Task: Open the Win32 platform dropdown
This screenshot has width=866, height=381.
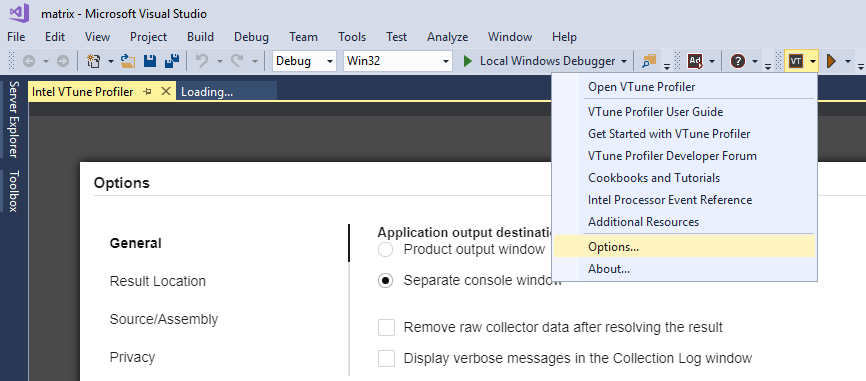Action: (x=398, y=61)
